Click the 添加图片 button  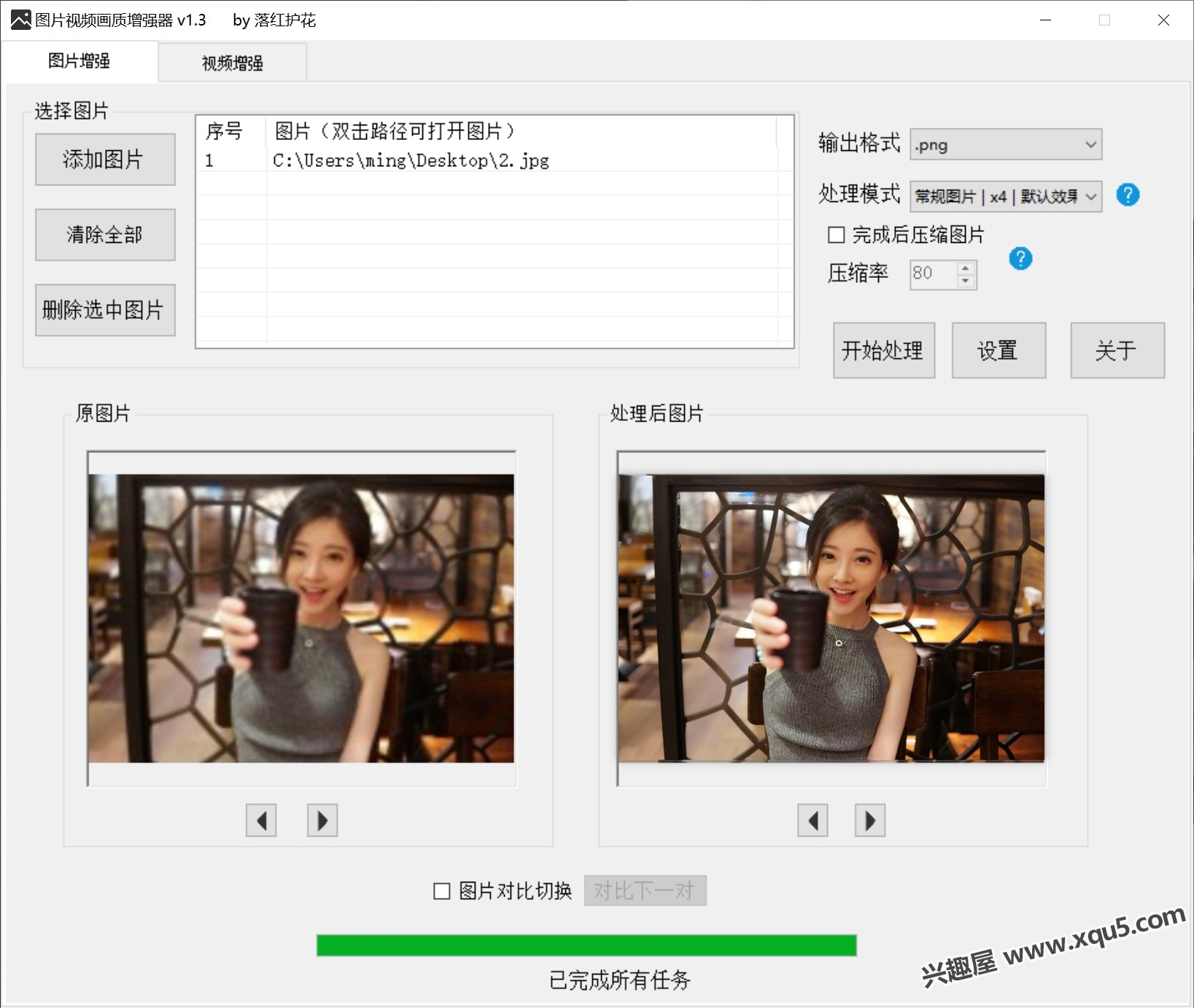click(x=105, y=159)
